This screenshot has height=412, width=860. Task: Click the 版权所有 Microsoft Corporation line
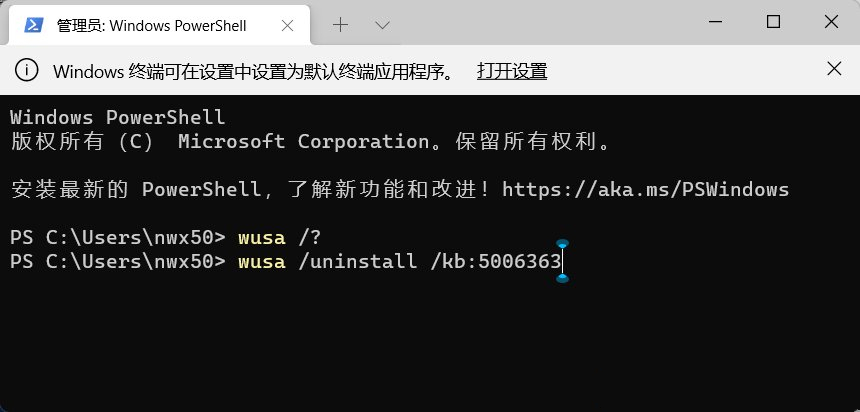(310, 142)
